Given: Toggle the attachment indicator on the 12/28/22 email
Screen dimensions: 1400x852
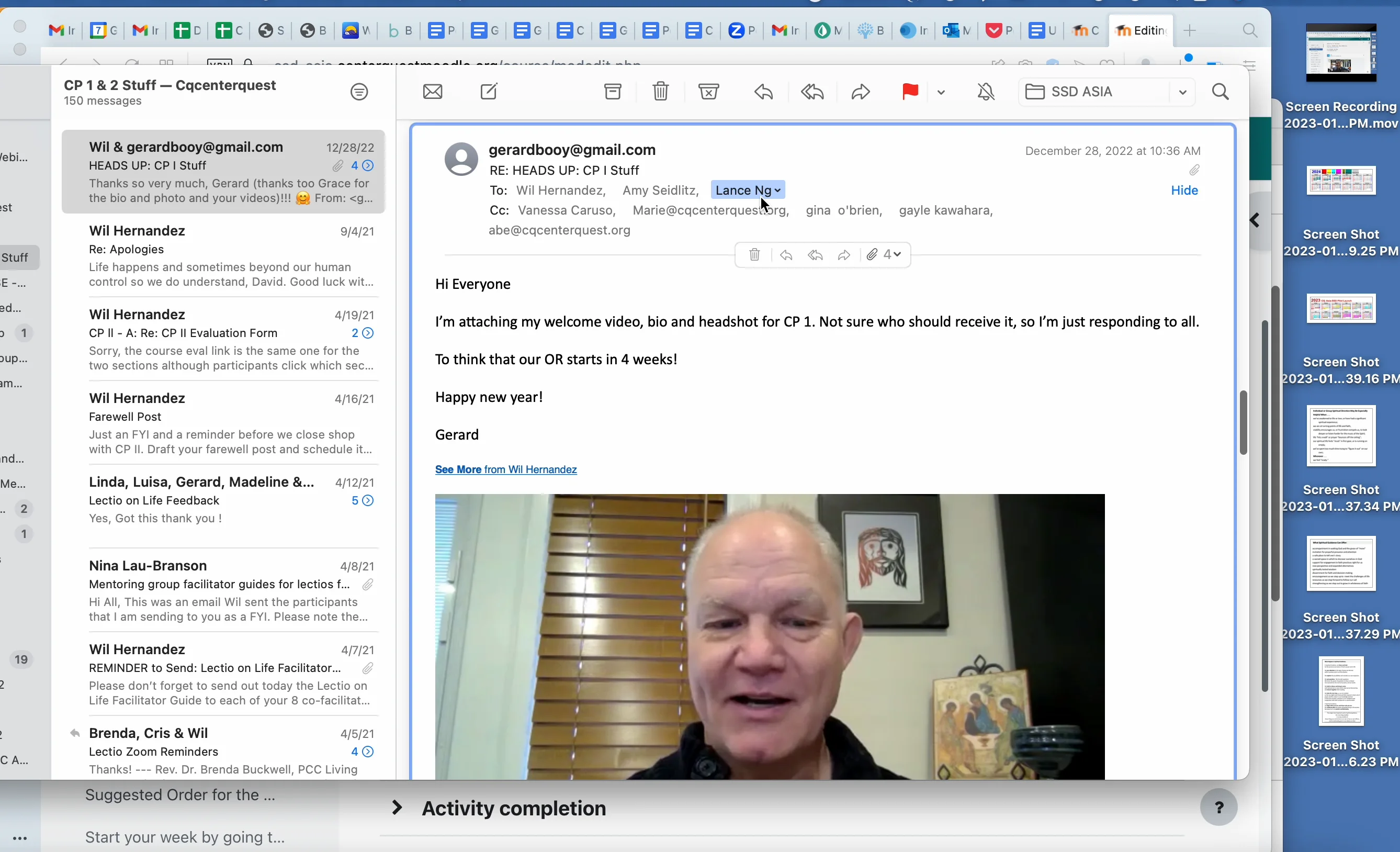Looking at the screenshot, I should (338, 165).
